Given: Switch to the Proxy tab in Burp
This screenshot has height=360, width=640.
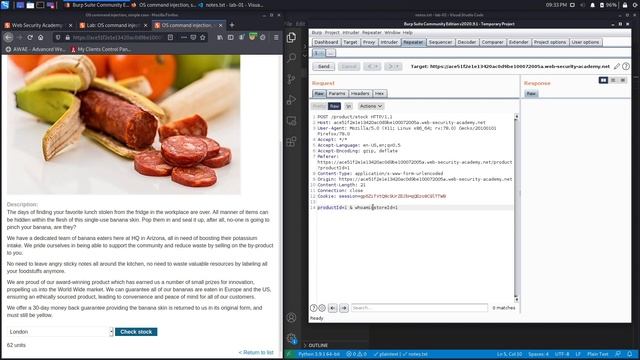Looking at the screenshot, I should [369, 42].
